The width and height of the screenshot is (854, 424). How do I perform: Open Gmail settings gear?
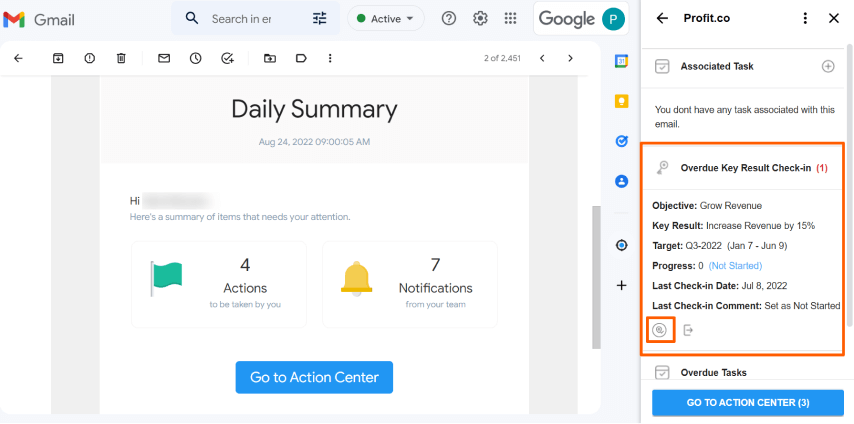(x=480, y=19)
